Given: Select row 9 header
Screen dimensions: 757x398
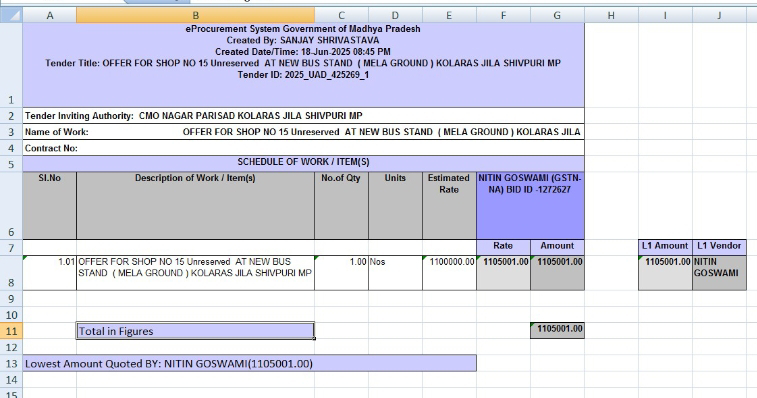Looking at the screenshot, I should pos(11,298).
